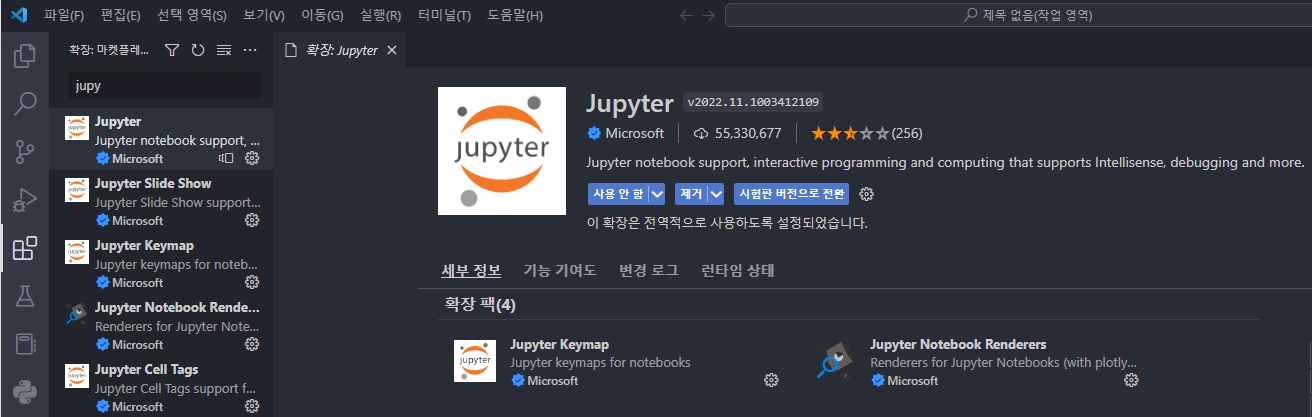
Task: Click the large Jupyter extension logo
Action: click(x=501, y=151)
